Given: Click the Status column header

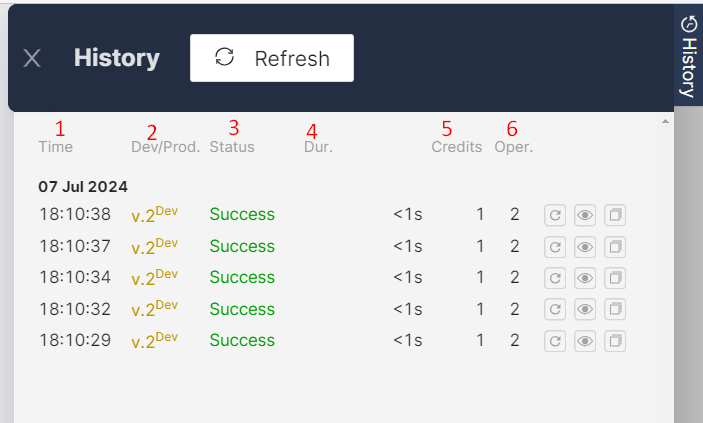Looking at the screenshot, I should pyautogui.click(x=232, y=147).
